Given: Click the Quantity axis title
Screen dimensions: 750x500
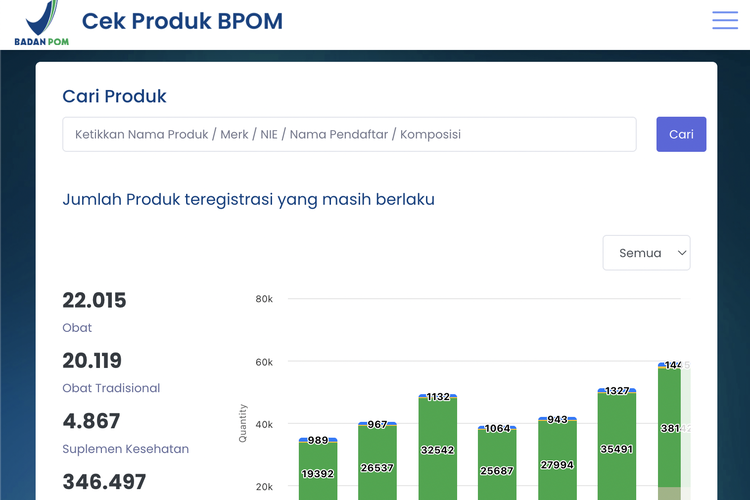Looking at the screenshot, I should (243, 423).
